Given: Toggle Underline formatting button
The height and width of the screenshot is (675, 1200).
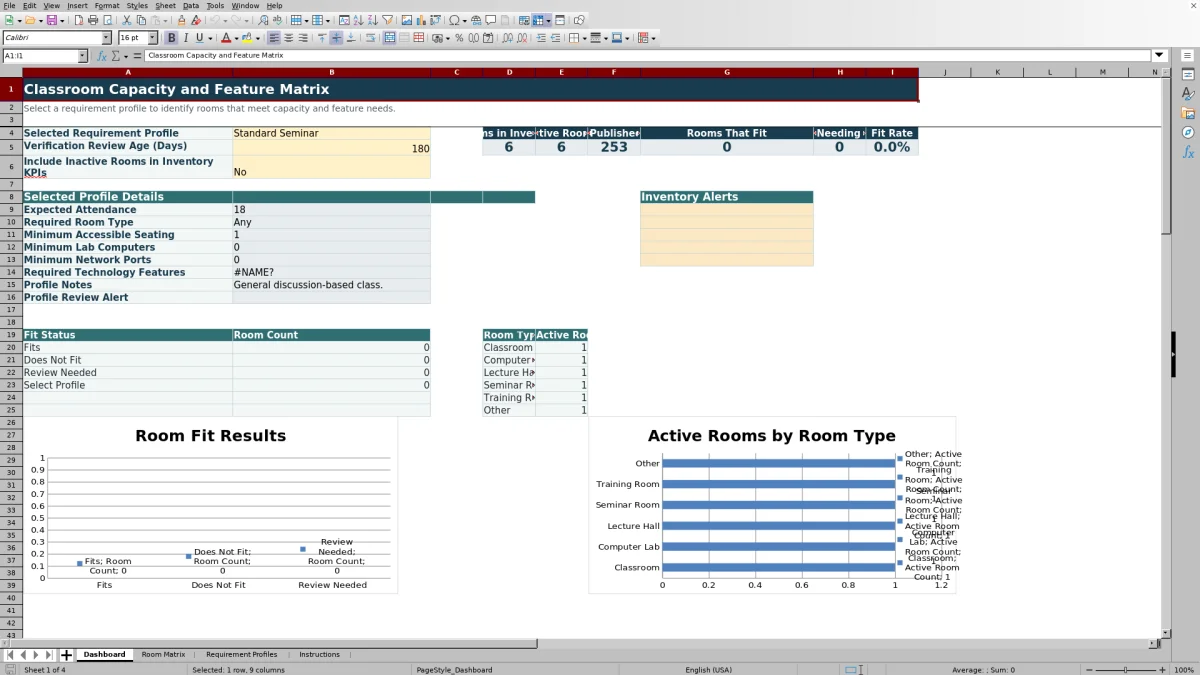Looking at the screenshot, I should 199,38.
